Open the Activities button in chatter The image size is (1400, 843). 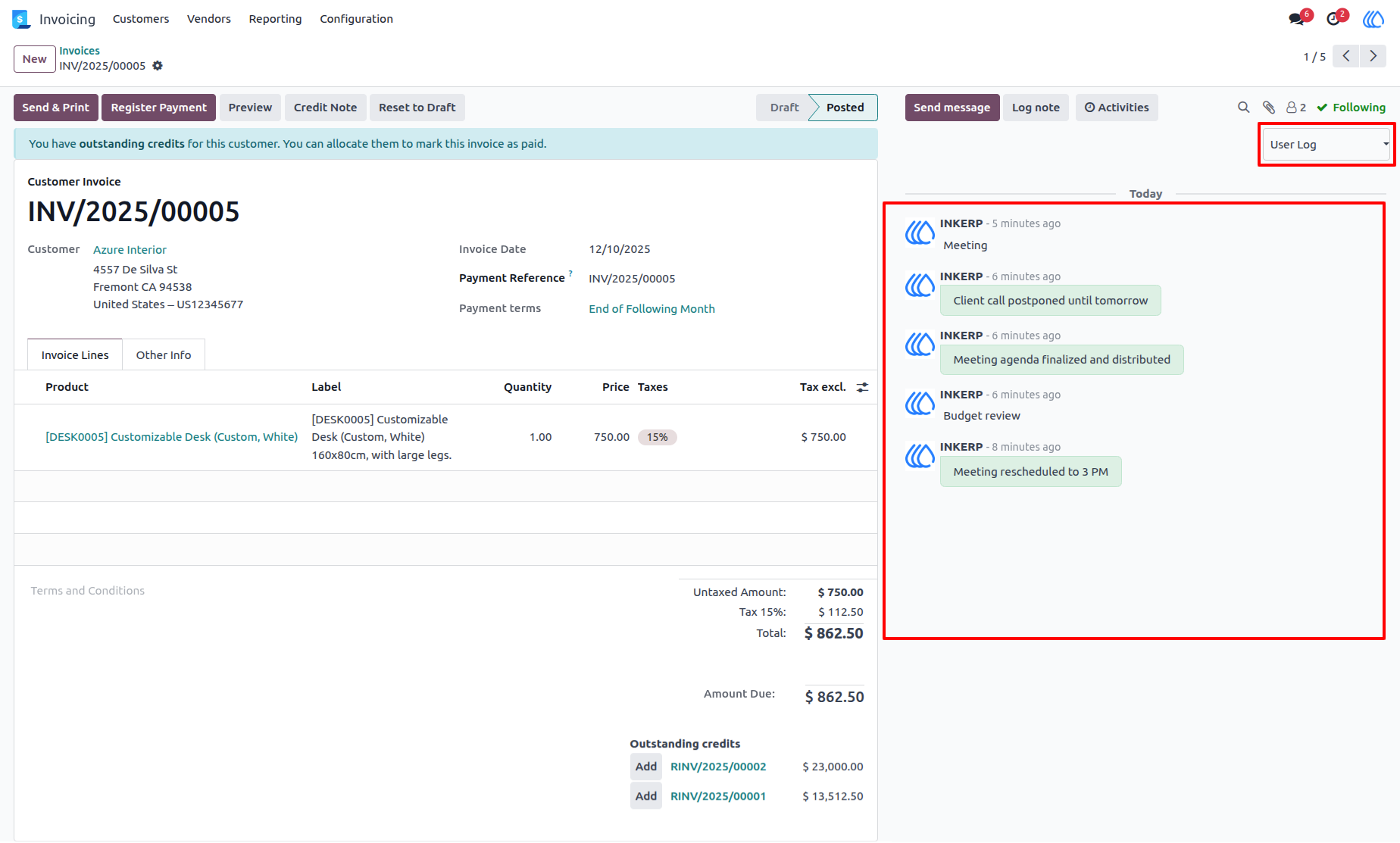pos(1117,108)
